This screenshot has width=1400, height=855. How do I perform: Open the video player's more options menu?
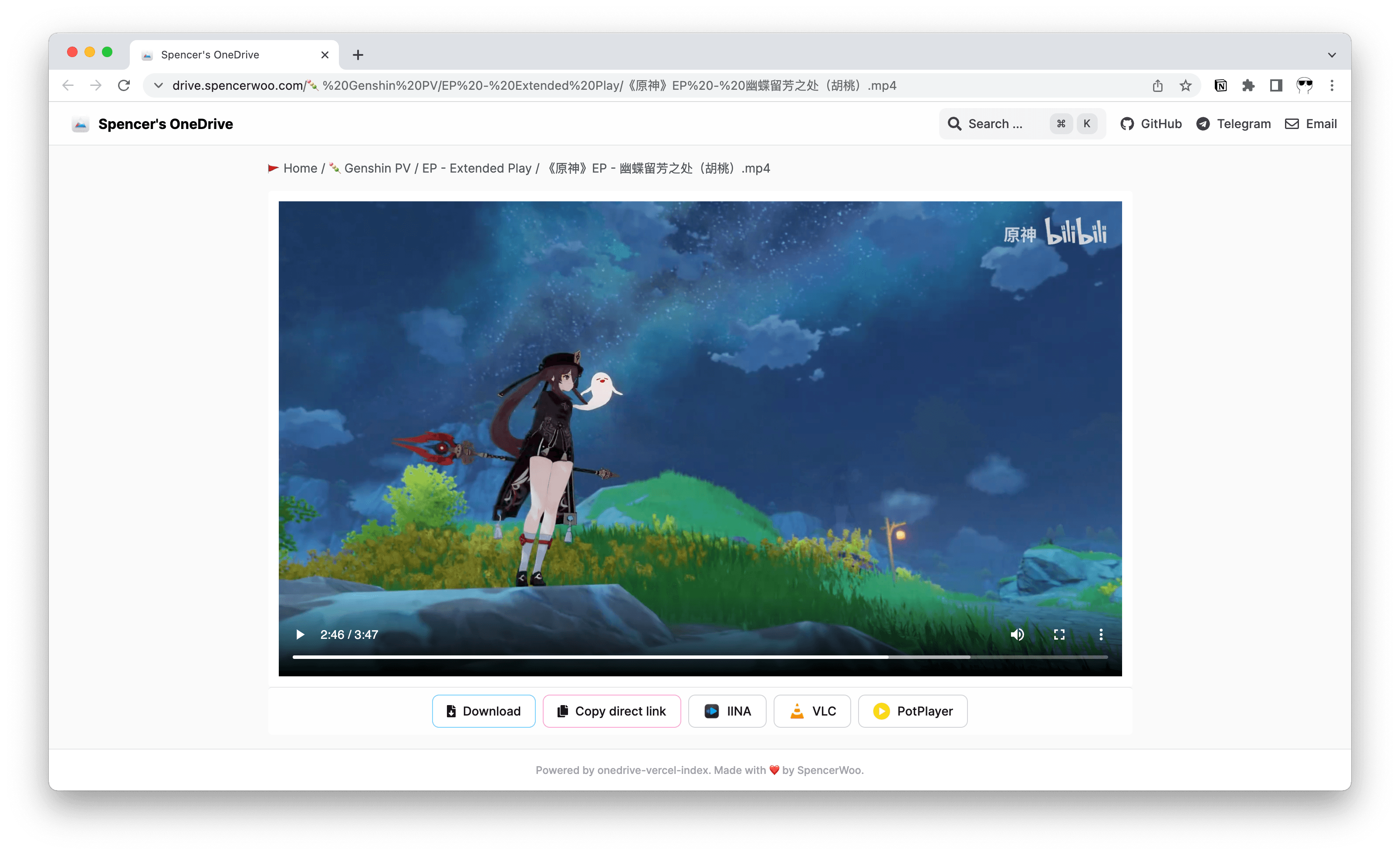point(1101,634)
